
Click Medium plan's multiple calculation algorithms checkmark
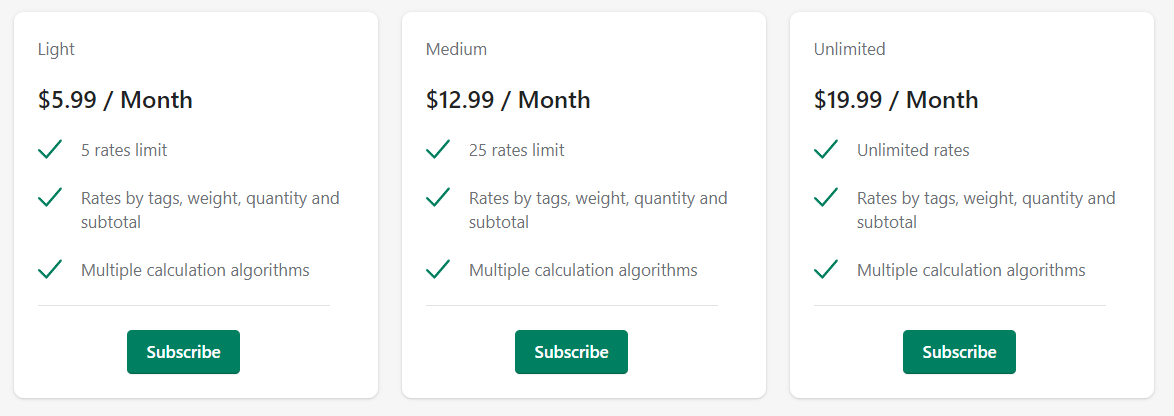click(438, 269)
